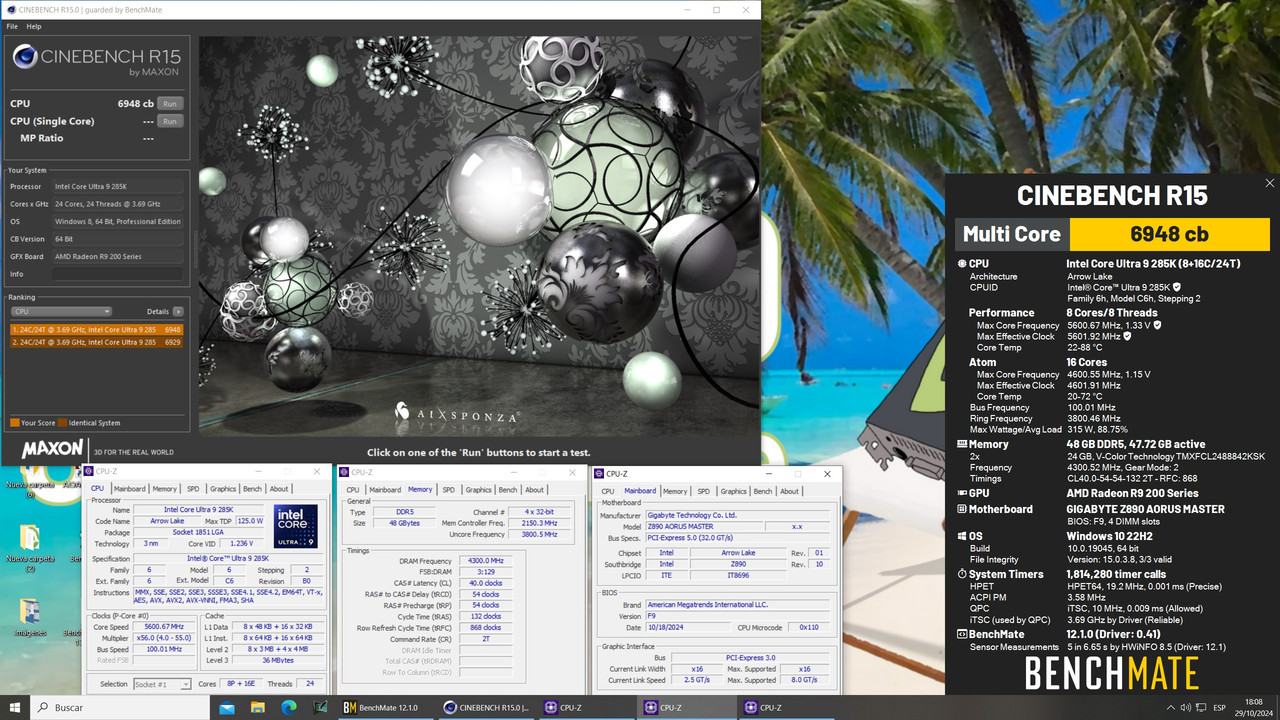Switch to Mainboard tab in left CPU-Z window

tap(129, 489)
